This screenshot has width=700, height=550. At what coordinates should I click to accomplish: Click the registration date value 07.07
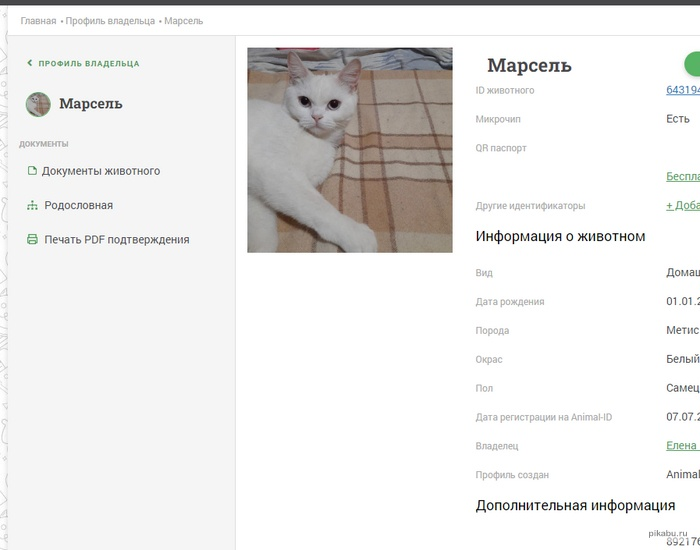[x=683, y=417]
